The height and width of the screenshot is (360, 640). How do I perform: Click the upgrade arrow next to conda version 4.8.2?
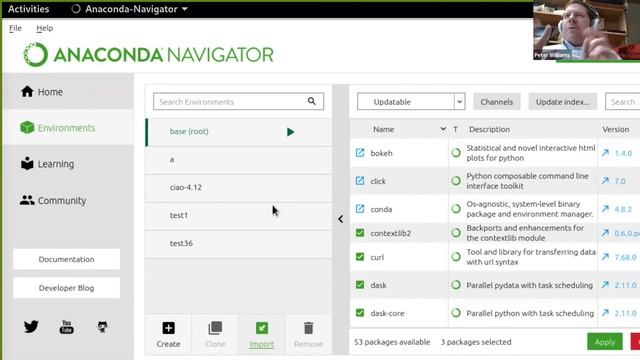pos(605,209)
